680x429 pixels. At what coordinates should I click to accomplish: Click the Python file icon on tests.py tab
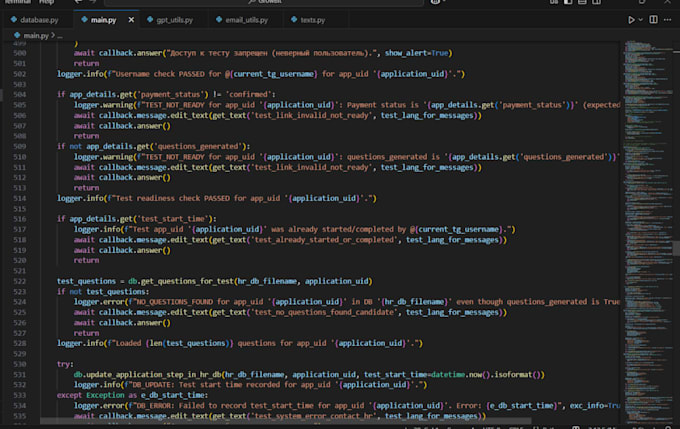[294, 19]
